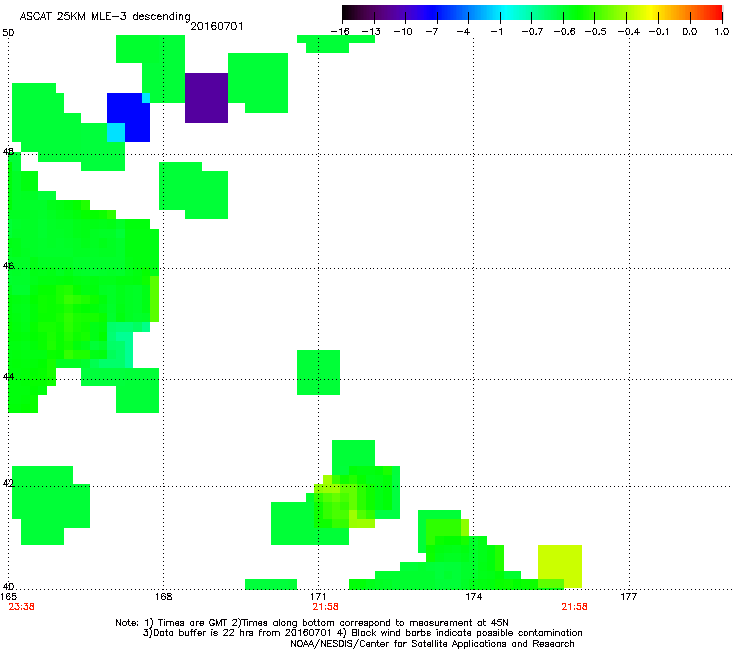Click the date label 20160701

217,26
